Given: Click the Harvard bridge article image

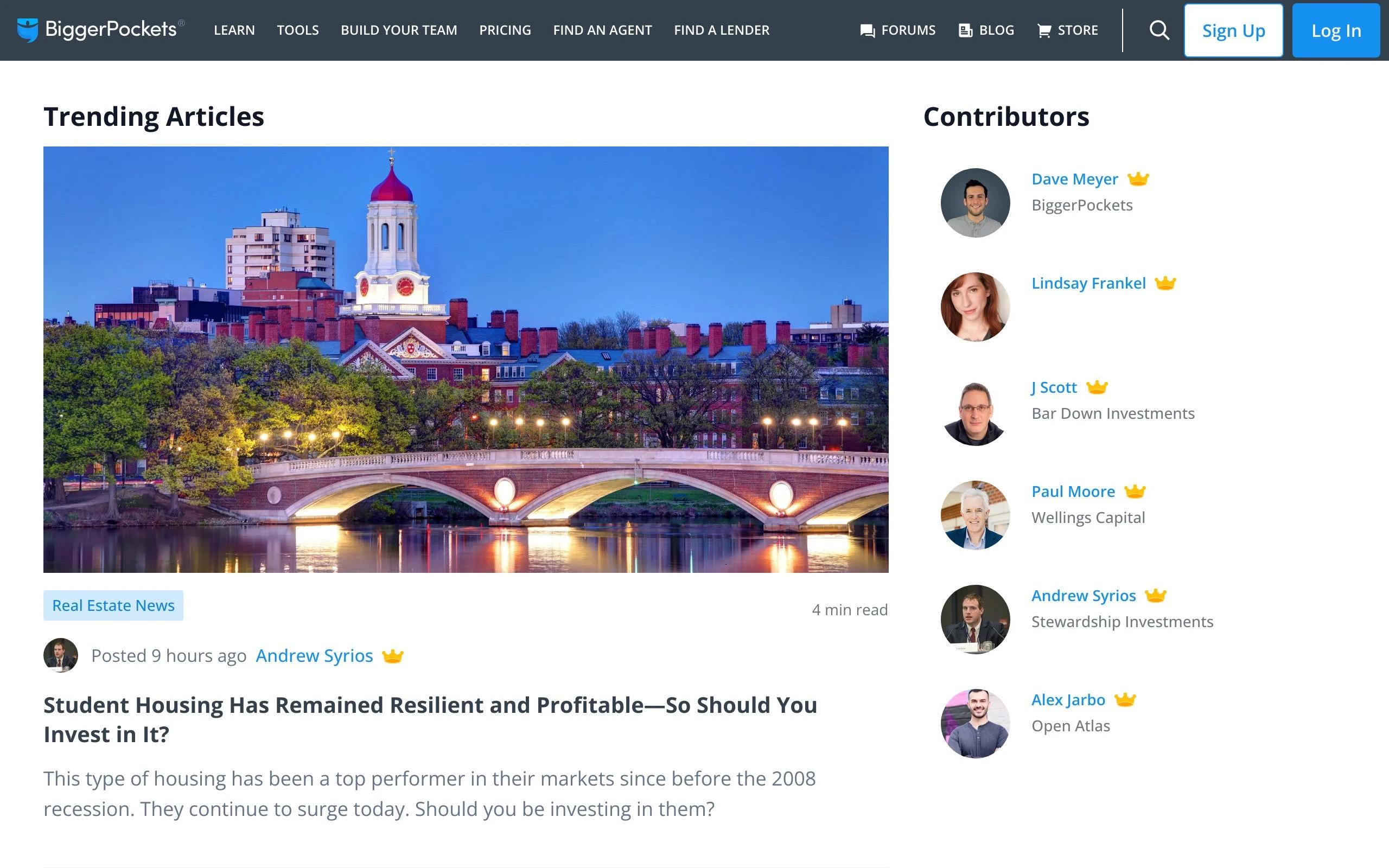Looking at the screenshot, I should [x=466, y=359].
